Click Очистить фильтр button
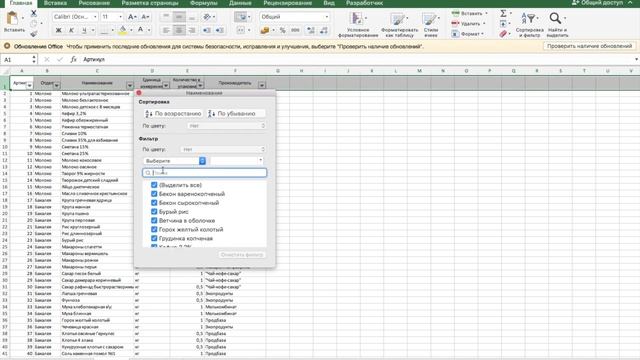This screenshot has height=360, width=640. point(242,255)
